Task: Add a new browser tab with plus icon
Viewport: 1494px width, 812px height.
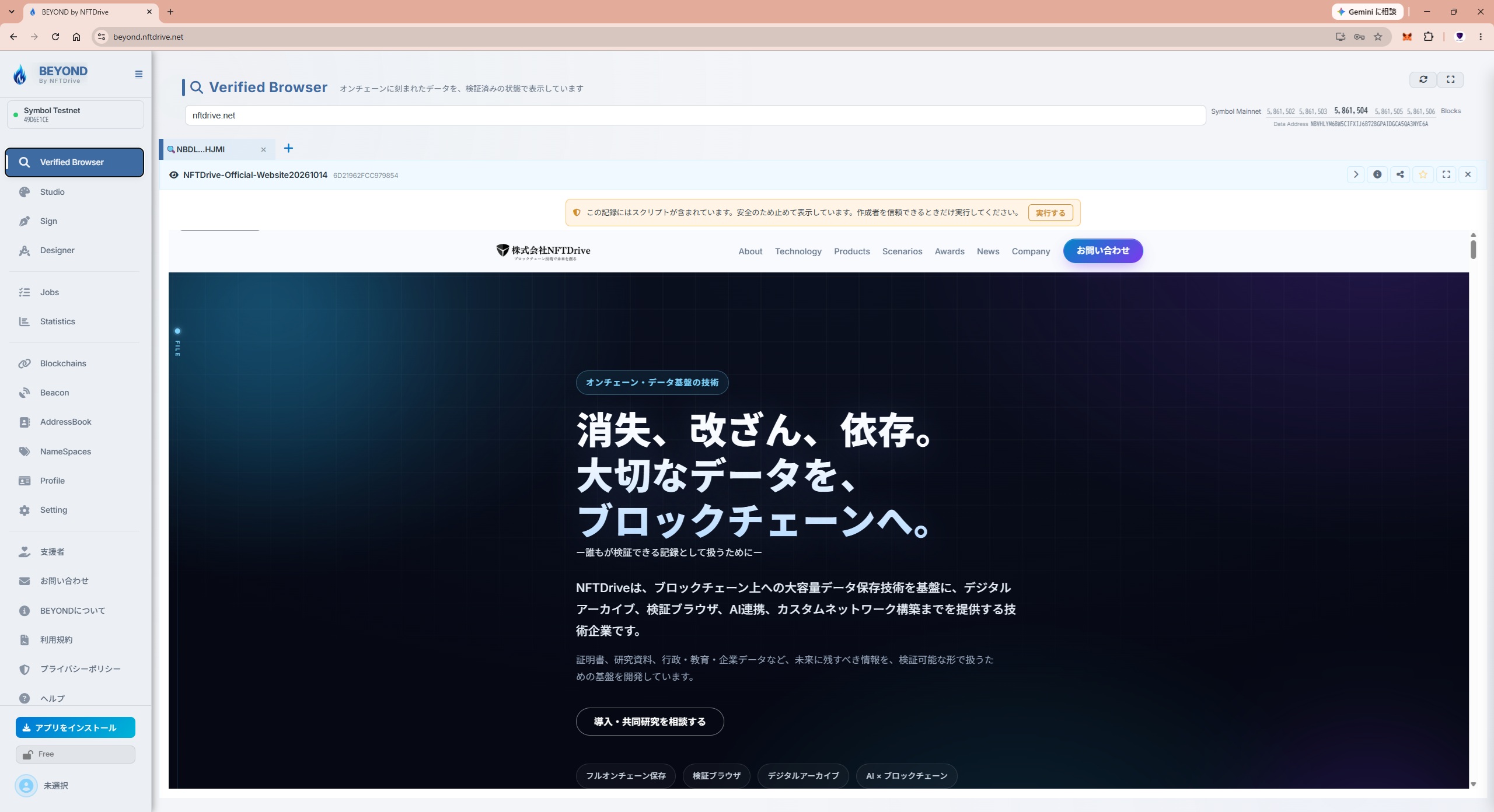Action: coord(288,148)
